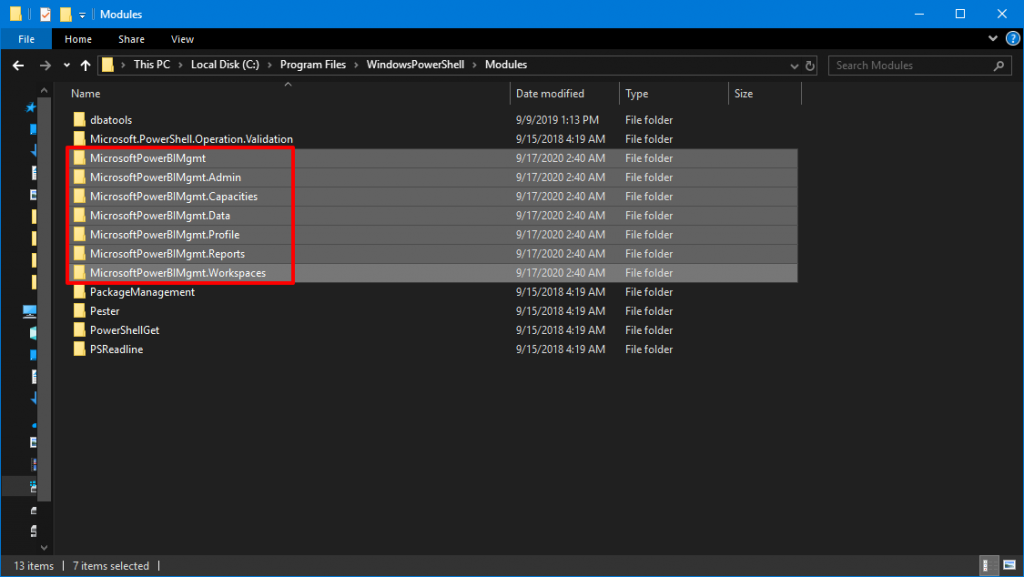Navigate to This PC breadcrumb
The height and width of the screenshot is (577, 1024).
tap(152, 65)
